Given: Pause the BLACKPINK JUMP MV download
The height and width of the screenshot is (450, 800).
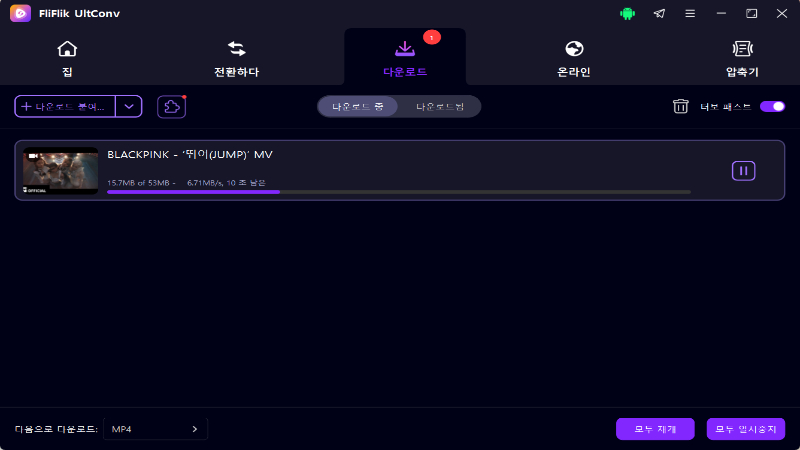Looking at the screenshot, I should pos(743,171).
